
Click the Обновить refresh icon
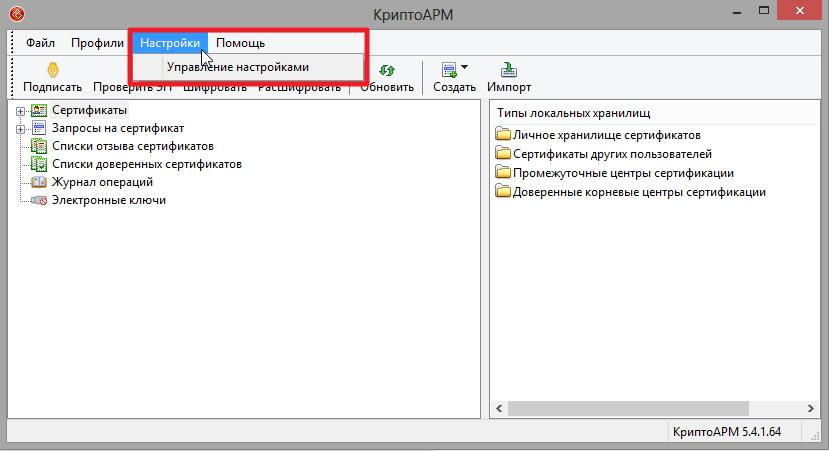point(387,70)
